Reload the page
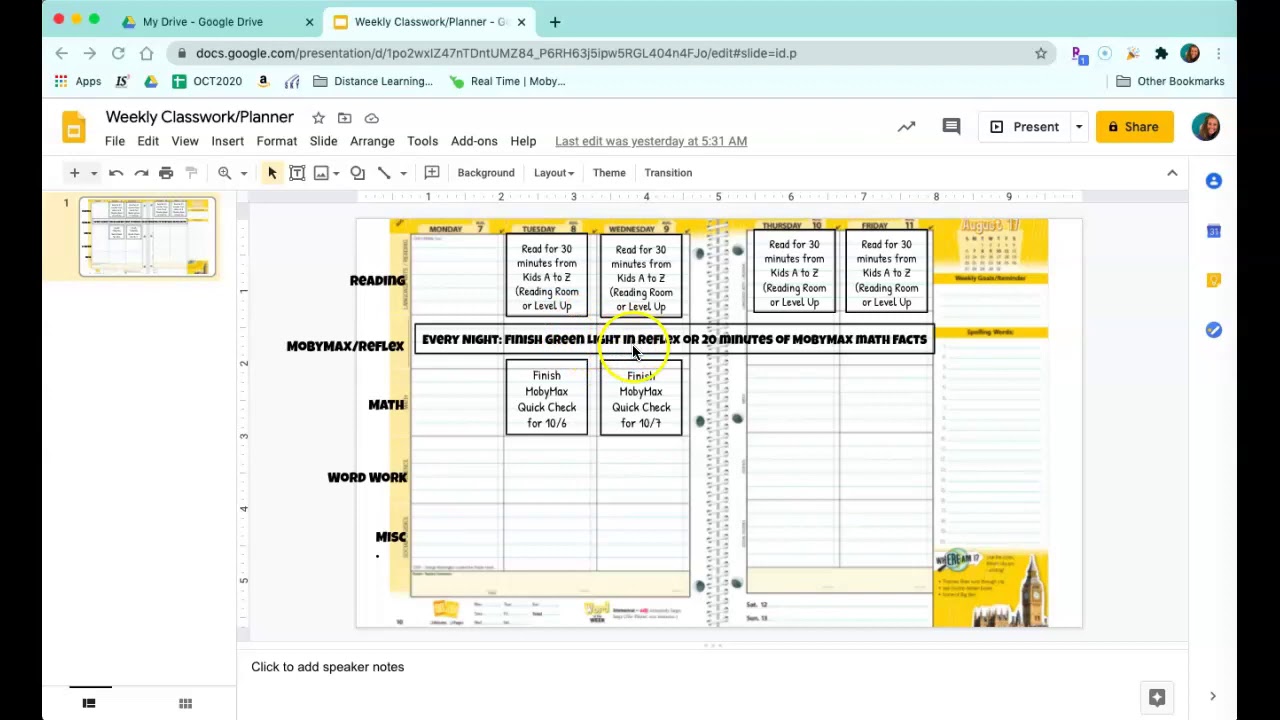This screenshot has width=1280, height=720. 118,53
